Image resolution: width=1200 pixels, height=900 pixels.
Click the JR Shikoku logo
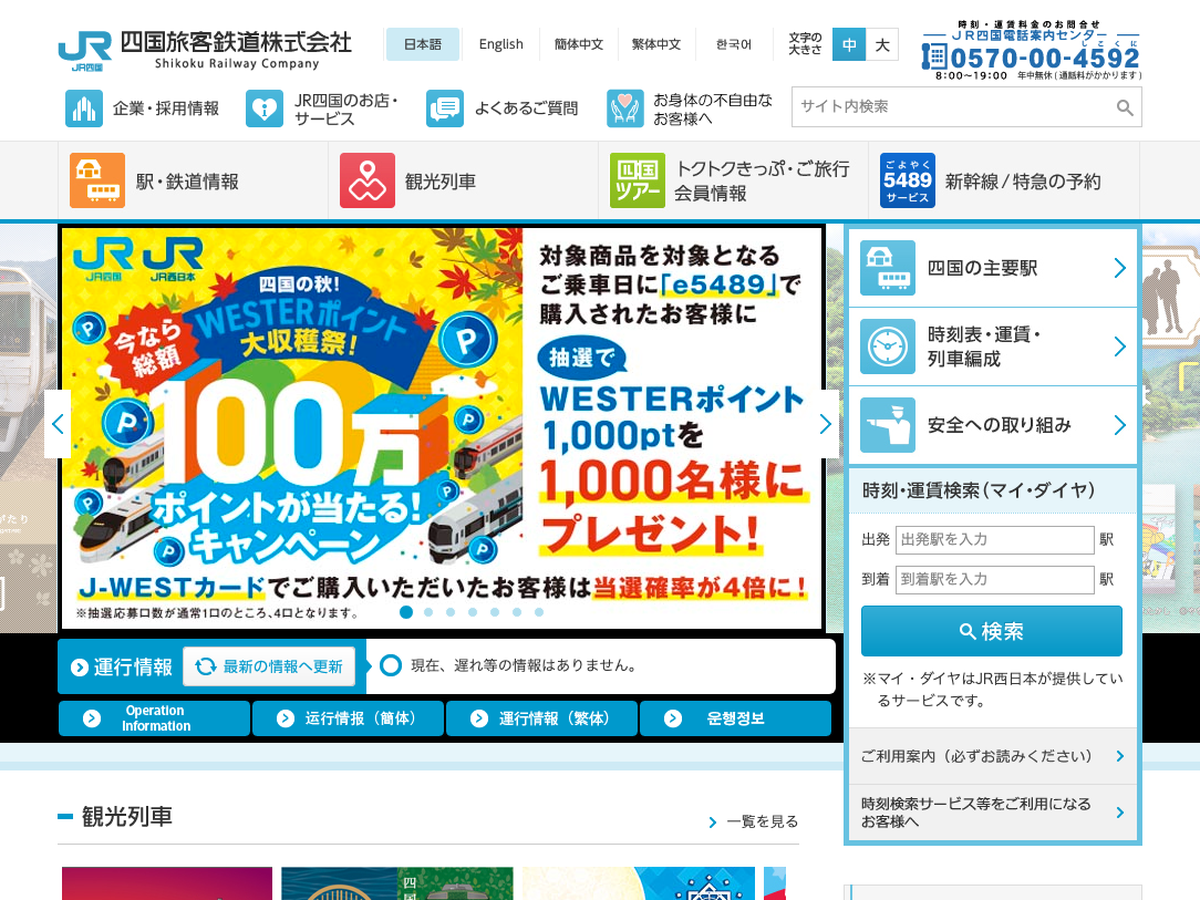[85, 50]
